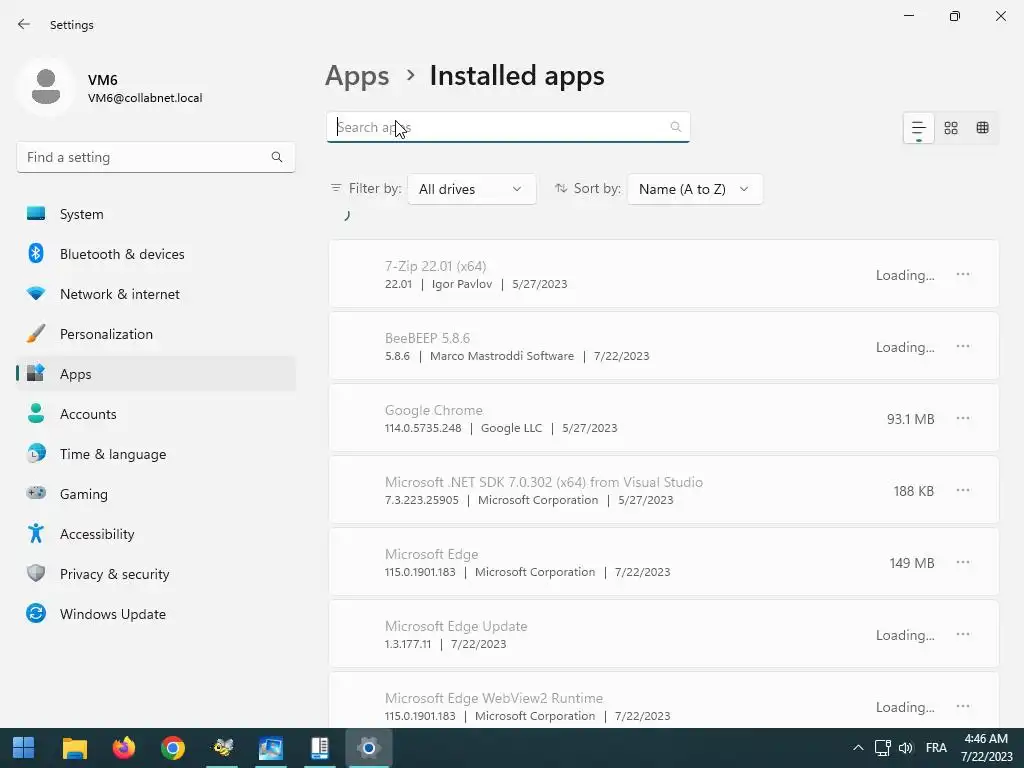Launch File Explorer from the taskbar
Image resolution: width=1024 pixels, height=768 pixels.
click(x=74, y=748)
